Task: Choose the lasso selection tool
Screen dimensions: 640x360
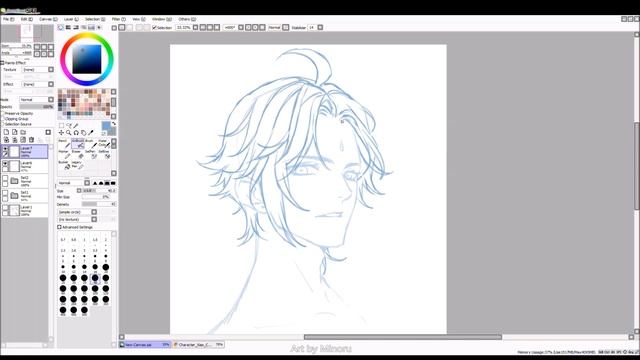Action: 69,126
